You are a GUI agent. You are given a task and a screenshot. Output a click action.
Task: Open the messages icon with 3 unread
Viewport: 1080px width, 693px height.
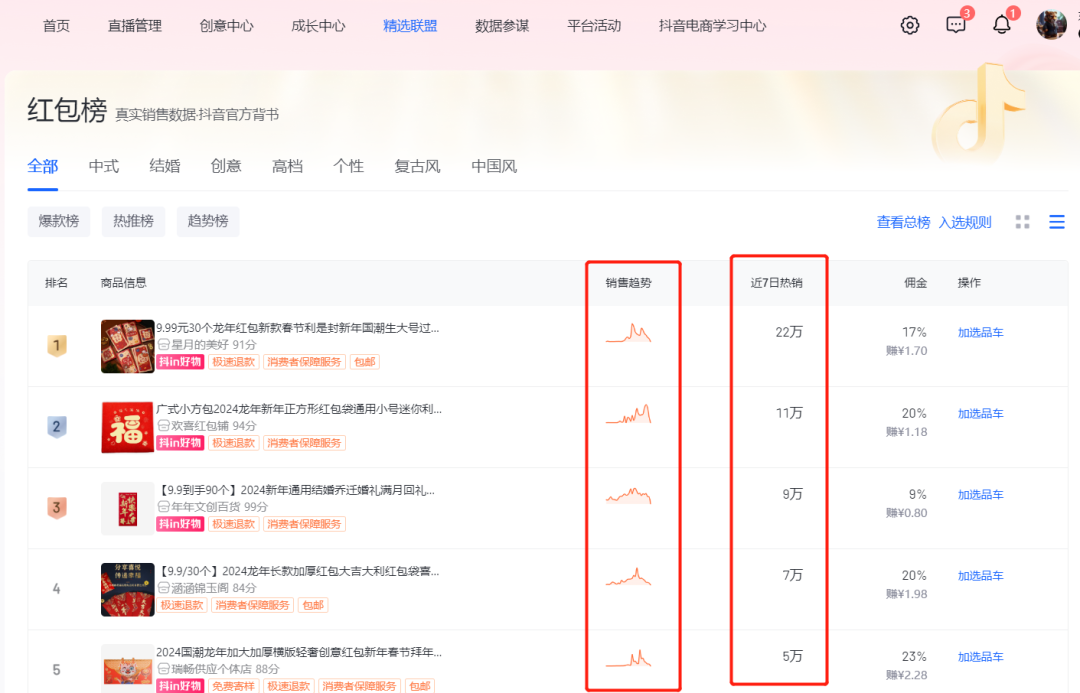[x=955, y=24]
